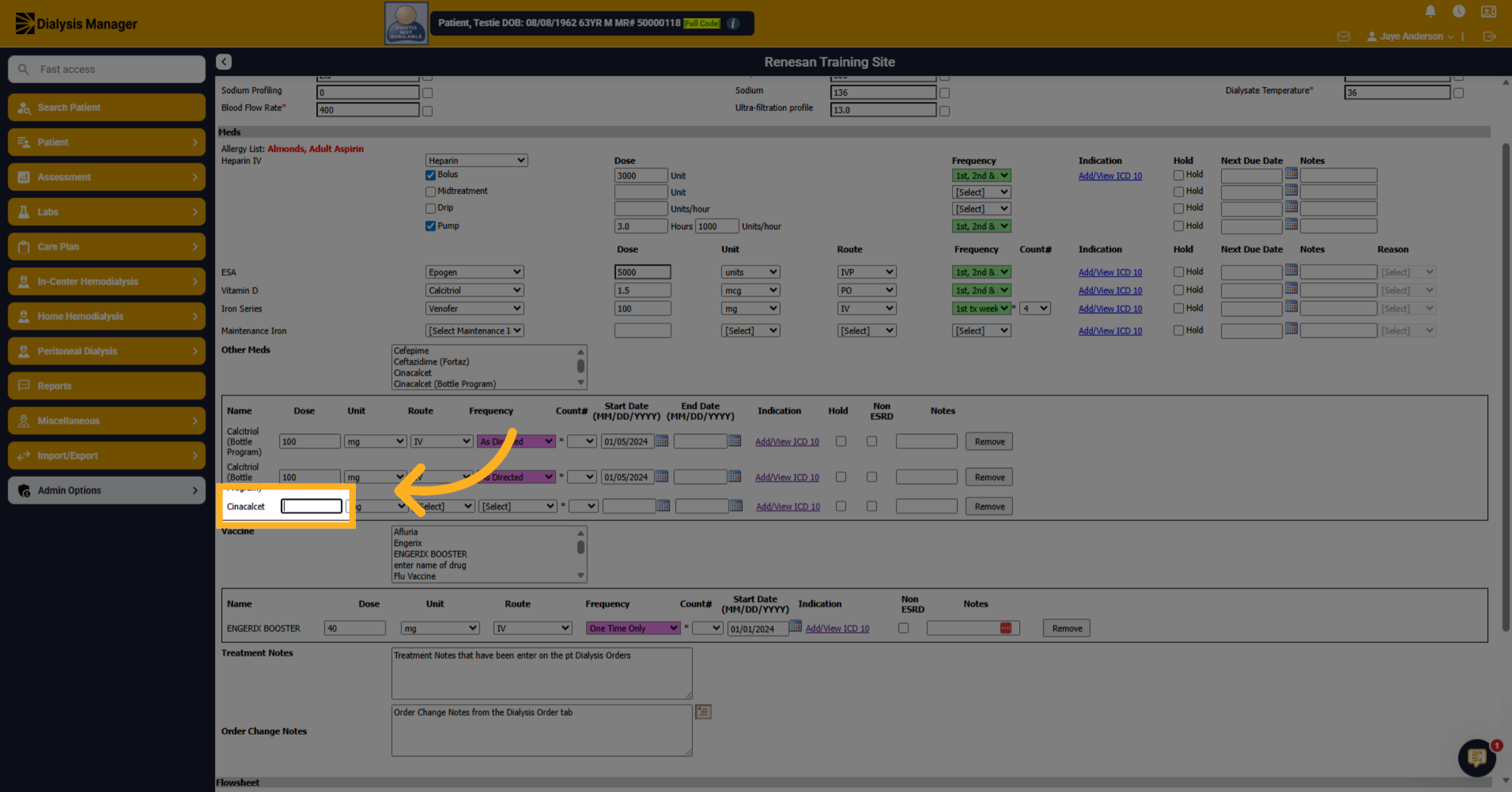The height and width of the screenshot is (792, 1512).
Task: Open the Iron Series count dropdown showing 4
Action: (x=1035, y=309)
